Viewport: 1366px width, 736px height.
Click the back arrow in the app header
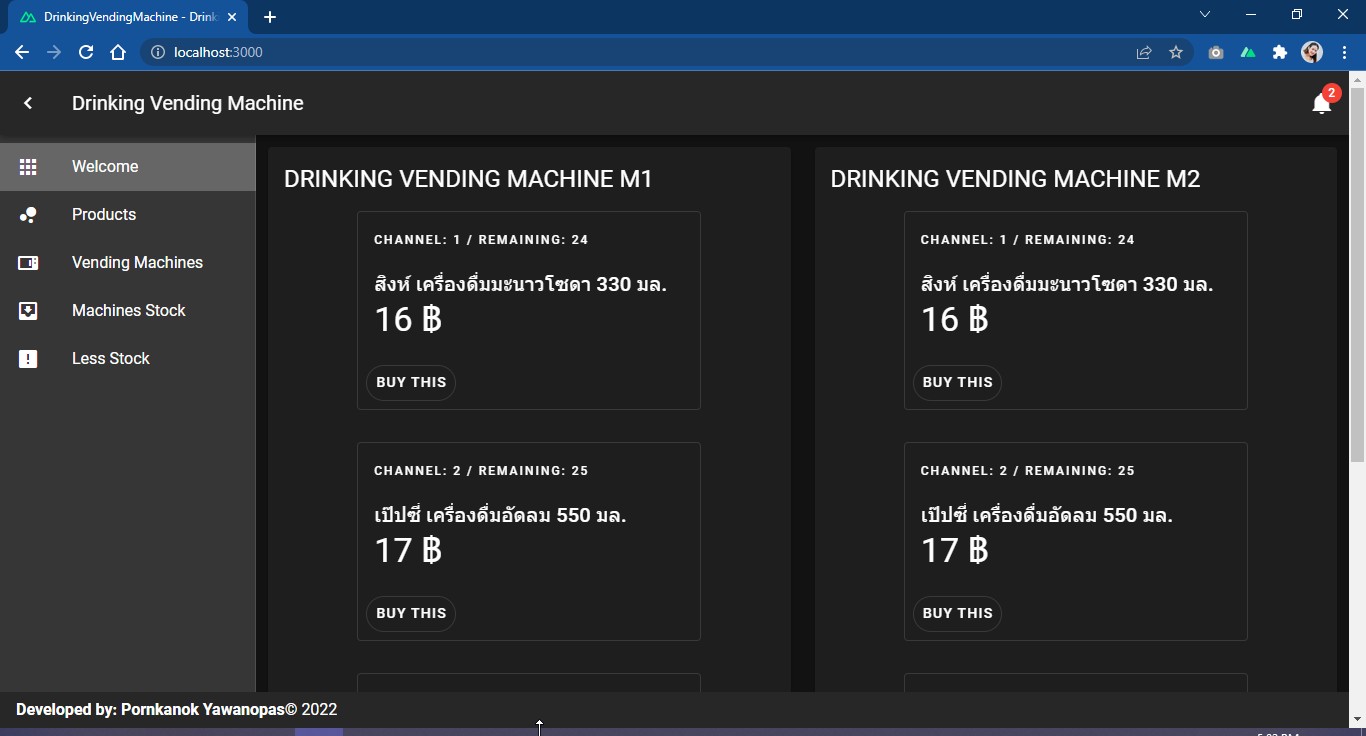tap(27, 103)
